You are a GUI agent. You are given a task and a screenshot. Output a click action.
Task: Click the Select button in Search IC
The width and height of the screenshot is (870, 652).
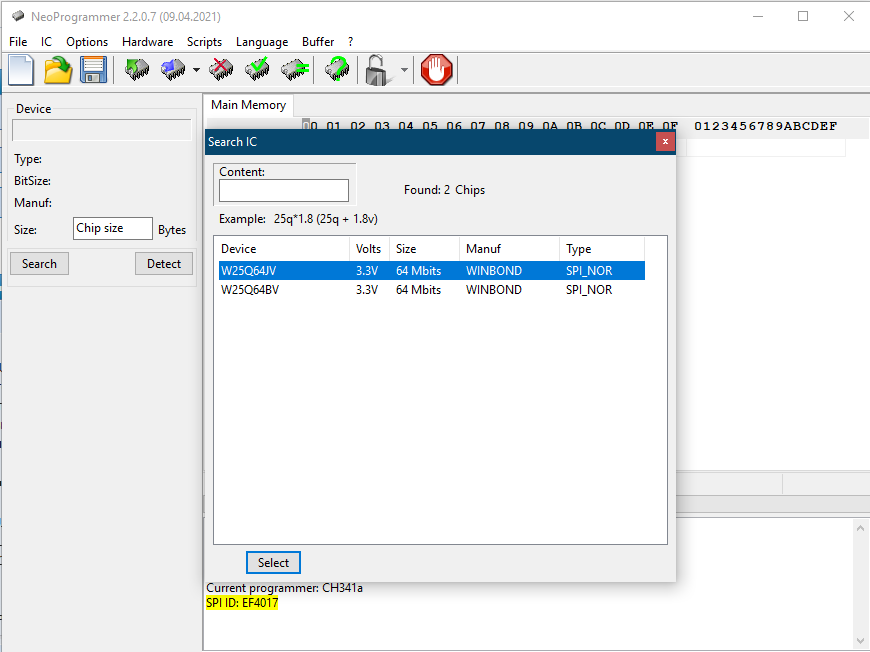coord(274,563)
